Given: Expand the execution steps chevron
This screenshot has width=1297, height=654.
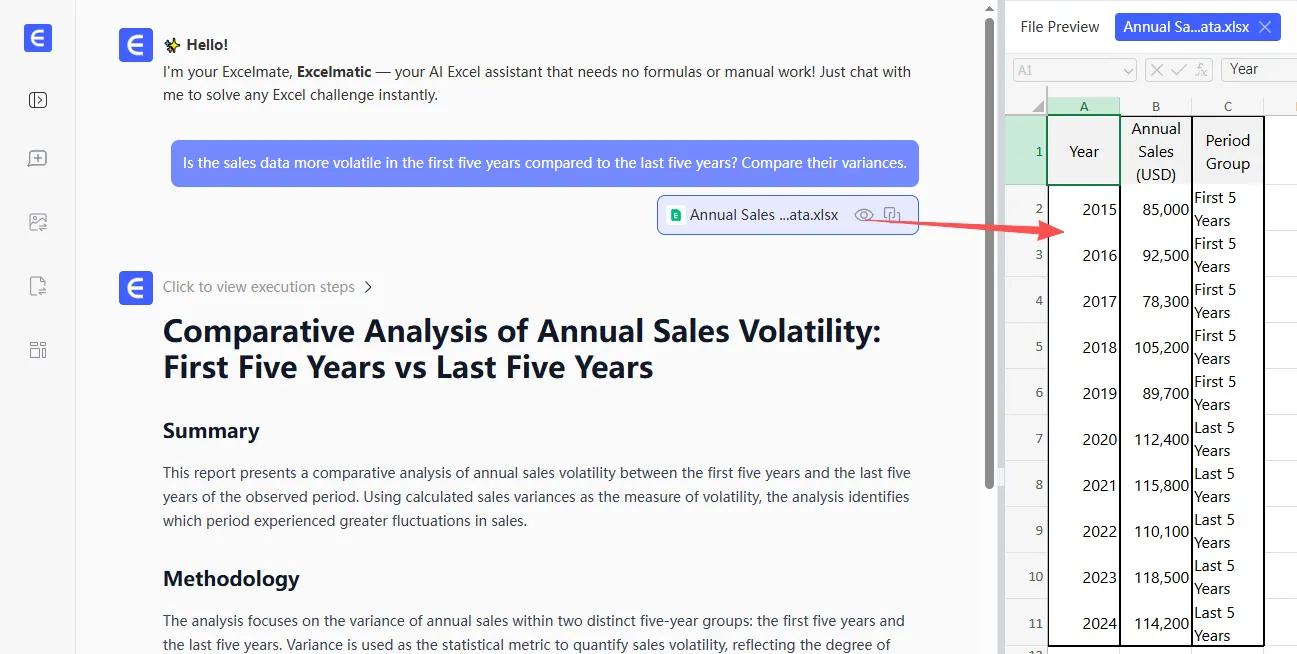Looking at the screenshot, I should point(368,287).
